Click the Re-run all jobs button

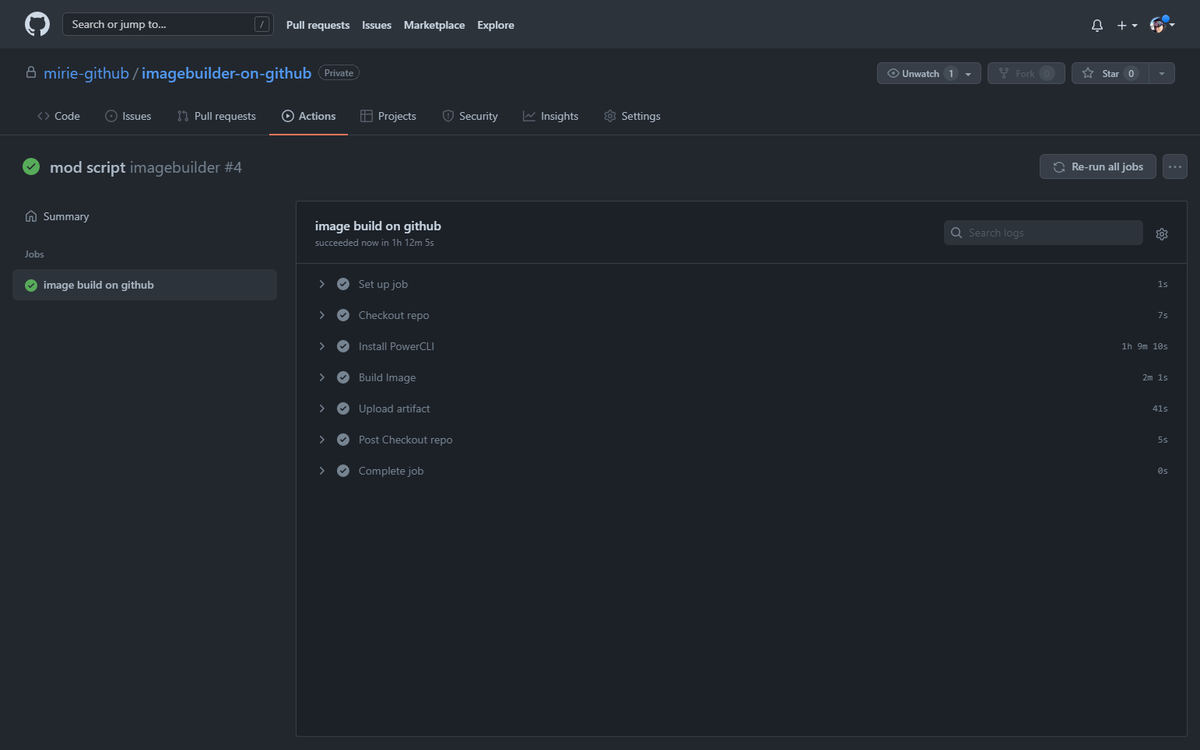1098,167
